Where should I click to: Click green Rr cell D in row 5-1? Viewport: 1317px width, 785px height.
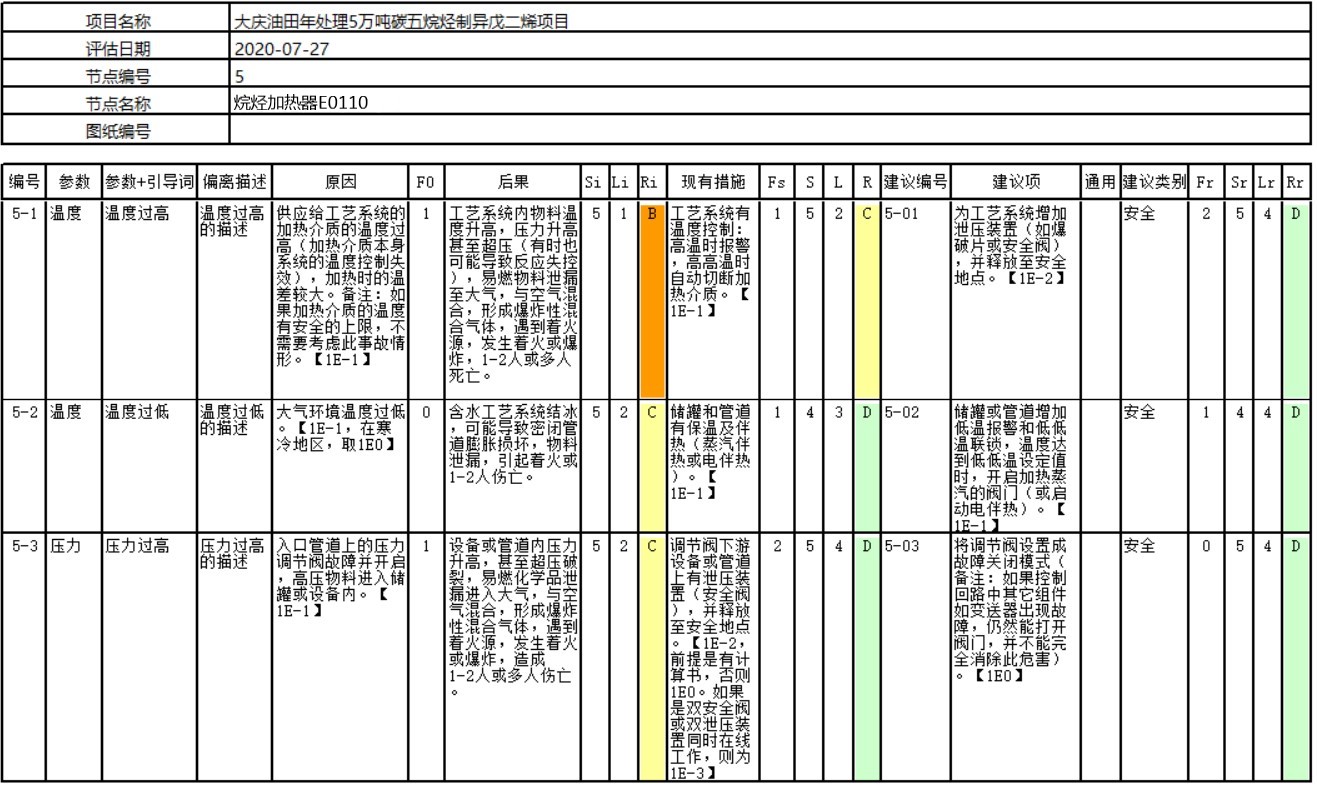[x=1294, y=299]
